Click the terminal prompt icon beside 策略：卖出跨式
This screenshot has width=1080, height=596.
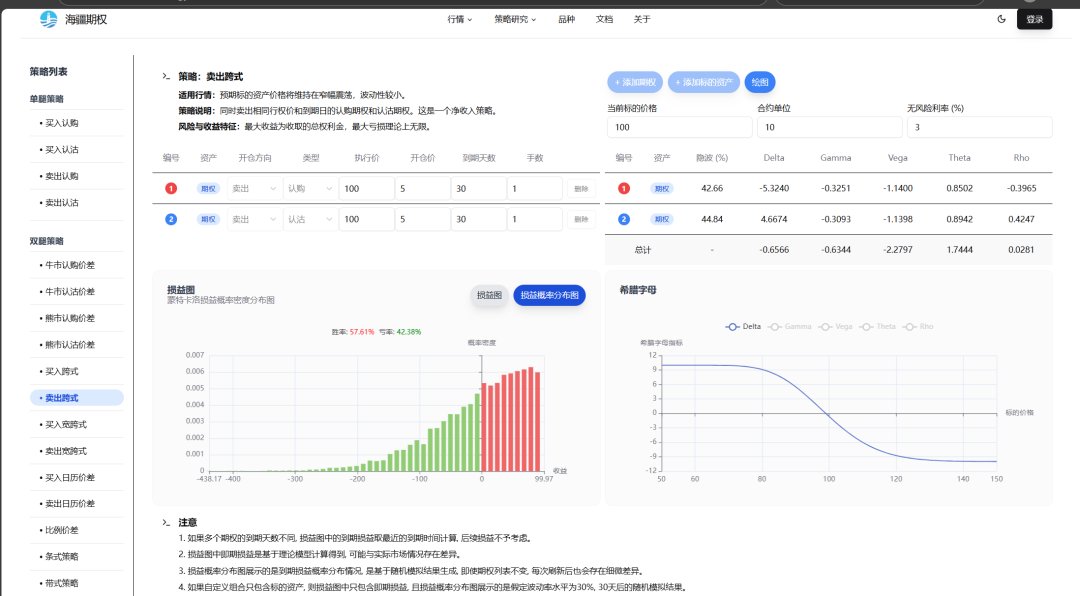click(x=166, y=76)
